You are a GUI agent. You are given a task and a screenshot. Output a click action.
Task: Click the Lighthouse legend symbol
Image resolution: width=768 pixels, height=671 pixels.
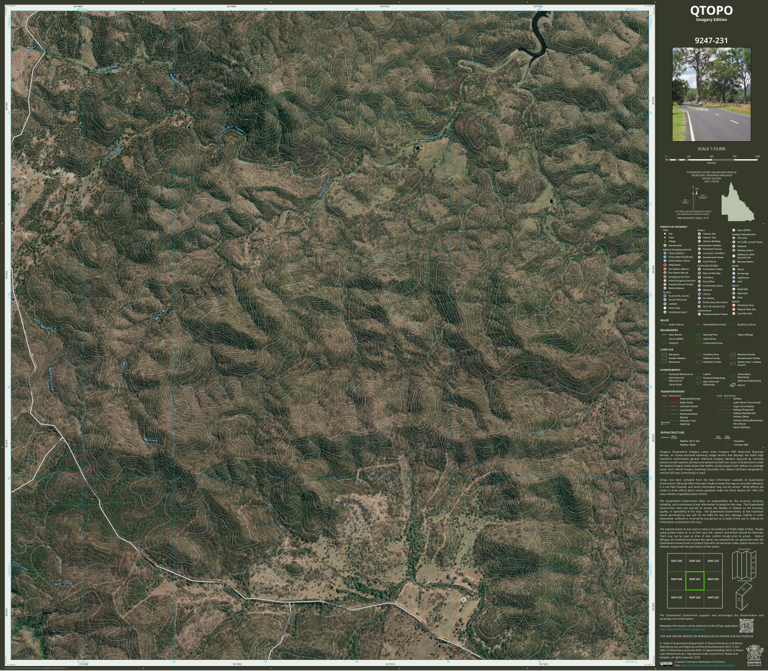(x=734, y=278)
